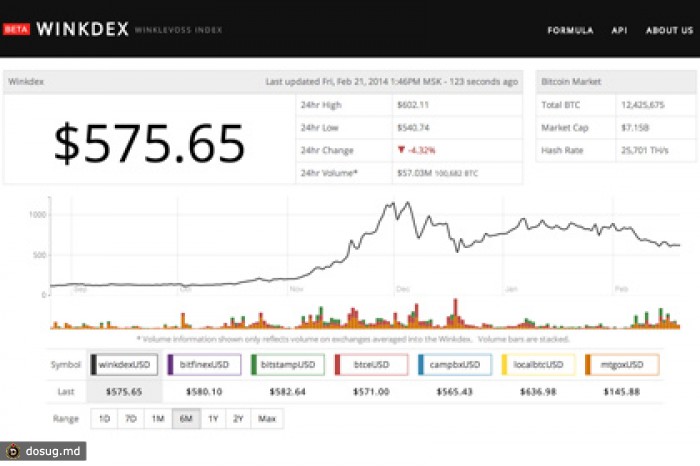
Task: Click the campbxUSD last price $565.43
Action: pyautogui.click(x=454, y=392)
